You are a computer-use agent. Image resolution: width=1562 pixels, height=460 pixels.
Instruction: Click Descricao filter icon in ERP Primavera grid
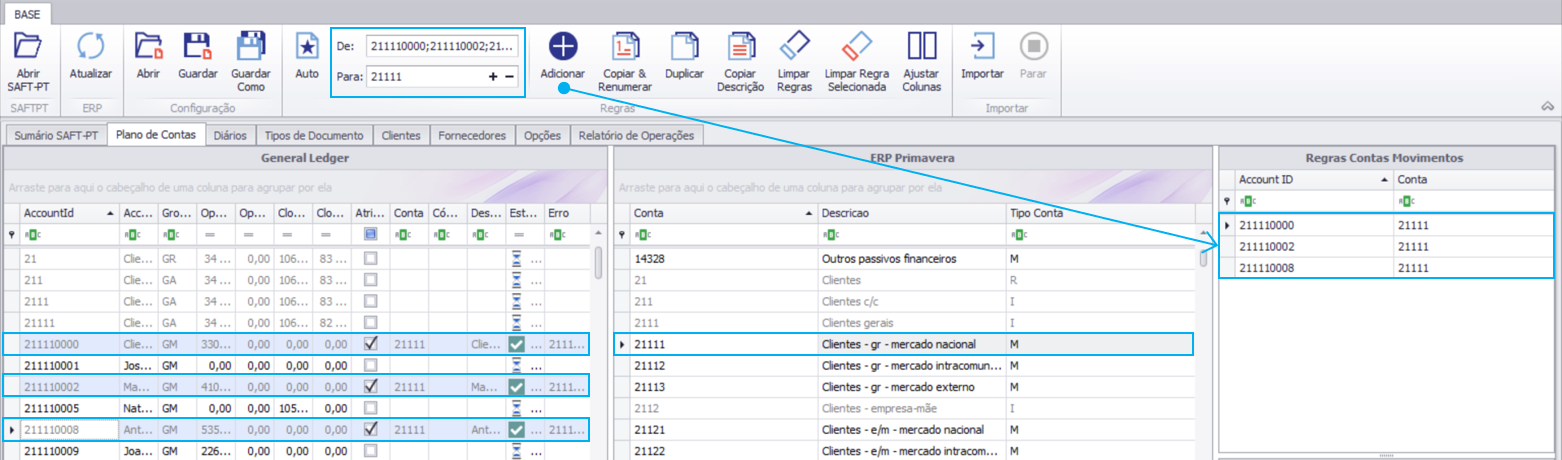point(830,235)
